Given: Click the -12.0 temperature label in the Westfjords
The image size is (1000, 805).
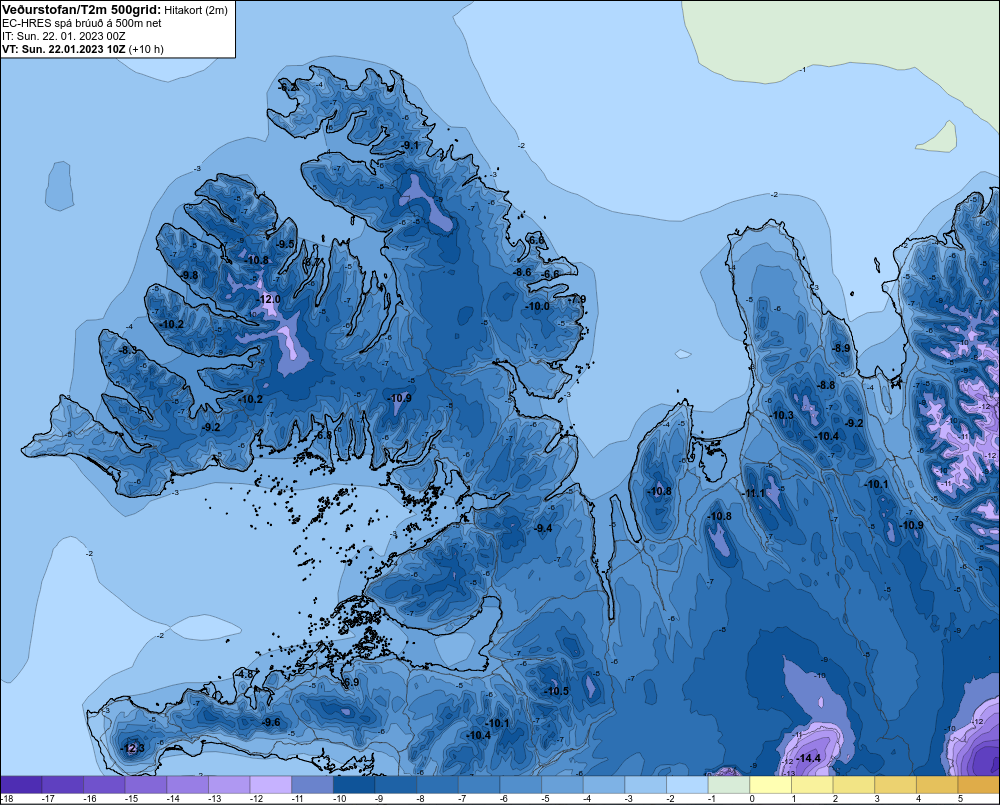Looking at the screenshot, I should (x=269, y=299).
